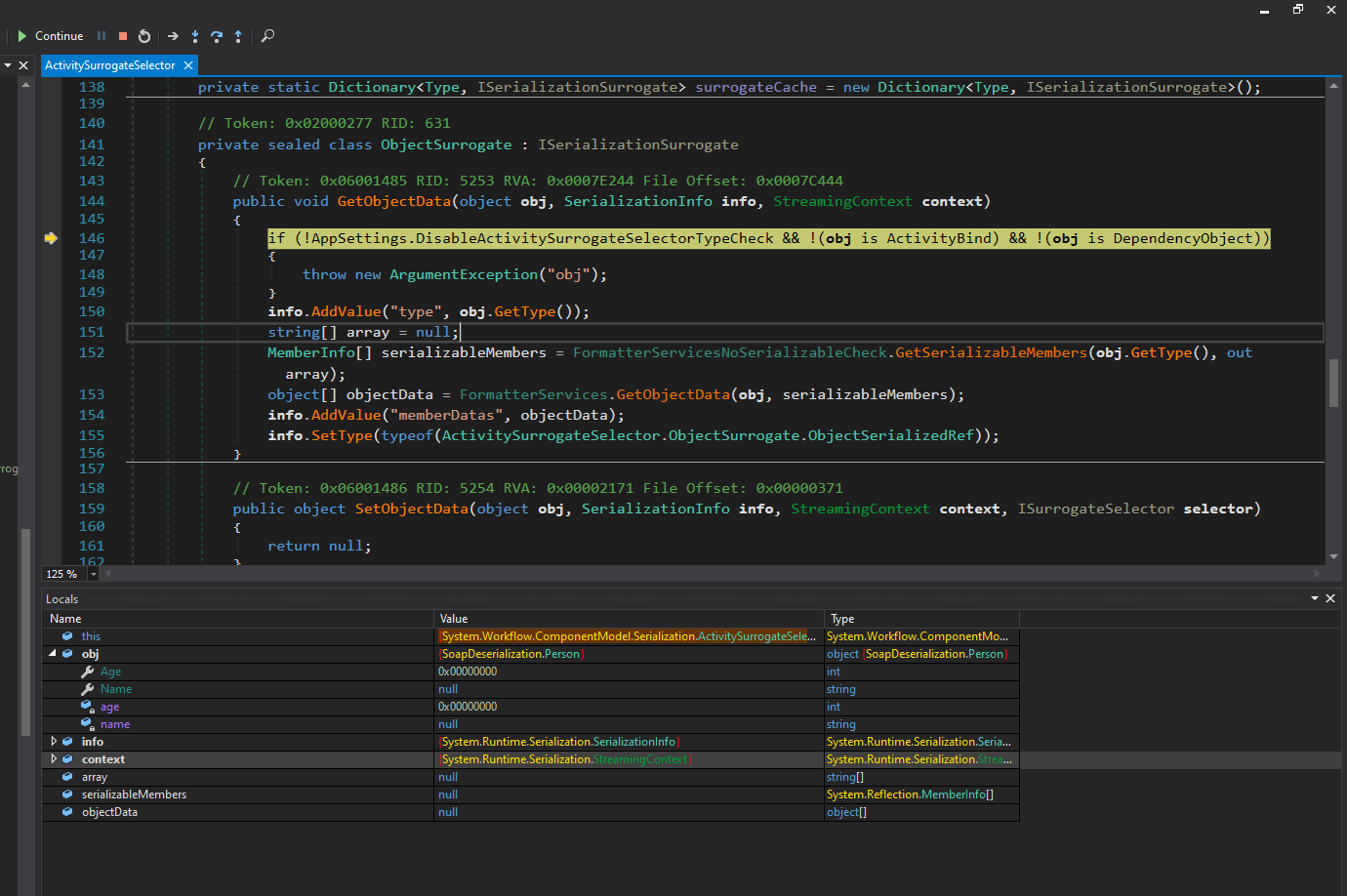Viewport: 1347px width, 896px height.
Task: Click the 'this' variable cube icon
Action: pyautogui.click(x=67, y=636)
